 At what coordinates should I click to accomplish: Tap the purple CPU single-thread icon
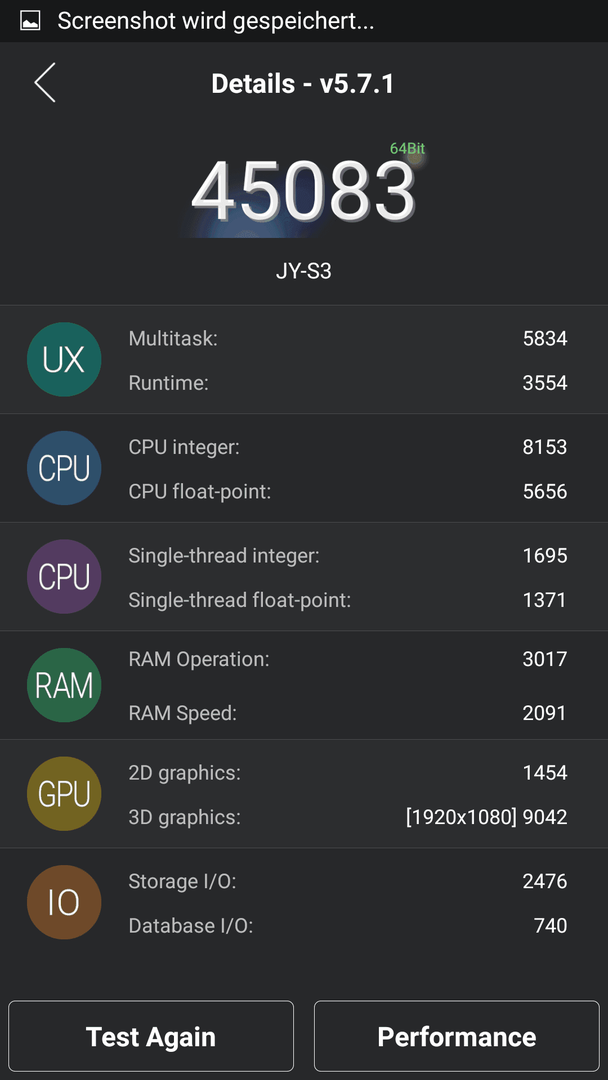pyautogui.click(x=64, y=577)
